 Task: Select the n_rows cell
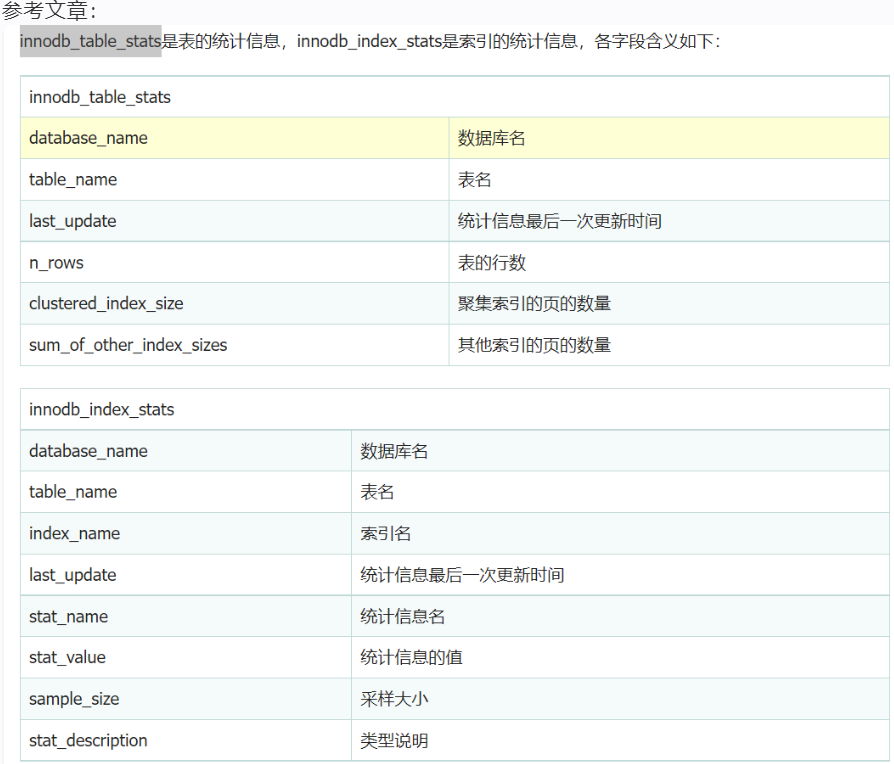[x=56, y=263]
